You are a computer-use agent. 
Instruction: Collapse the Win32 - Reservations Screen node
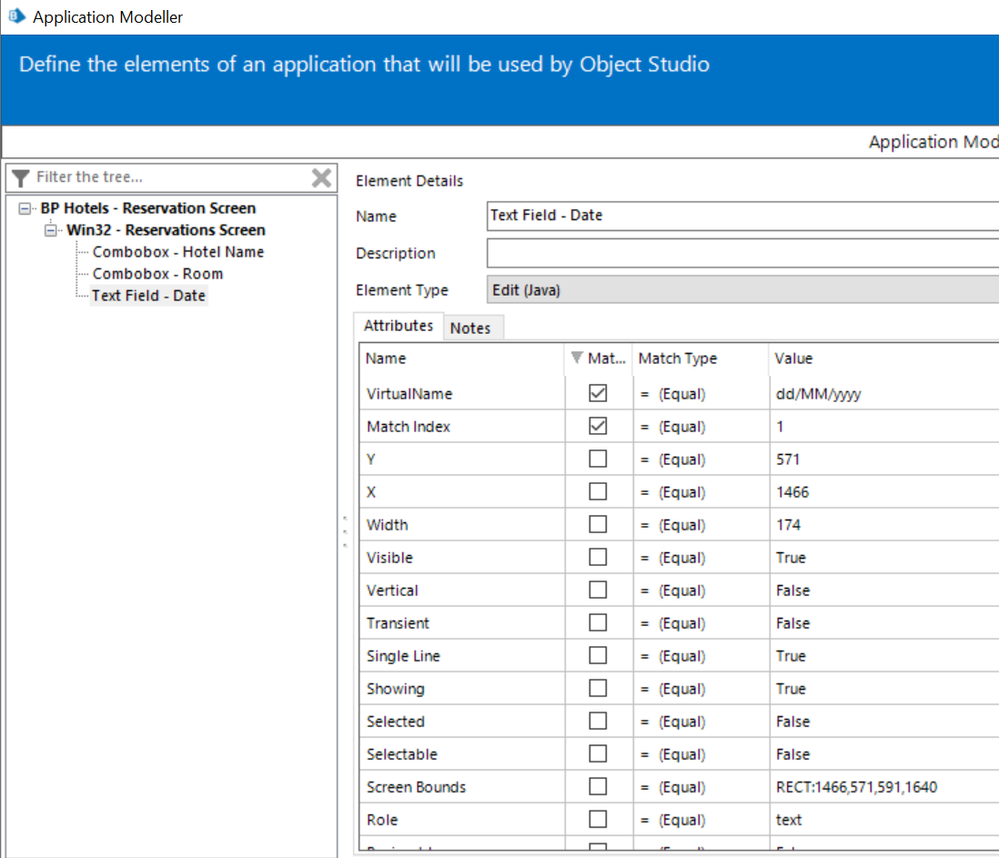52,231
